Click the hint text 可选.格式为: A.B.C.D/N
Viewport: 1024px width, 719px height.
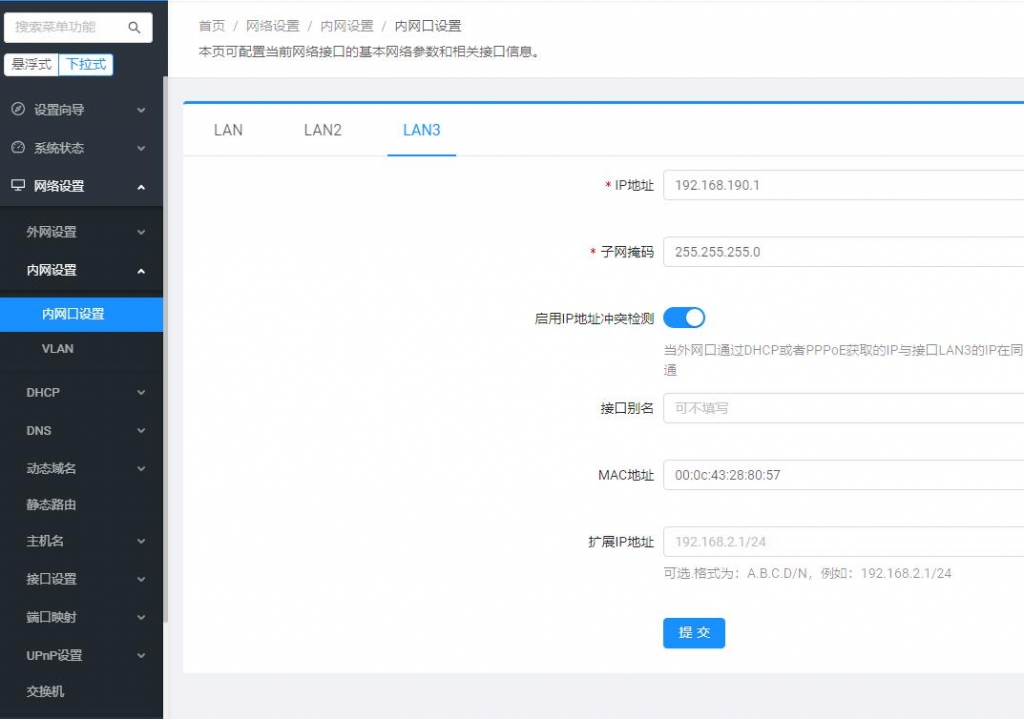coord(807,573)
